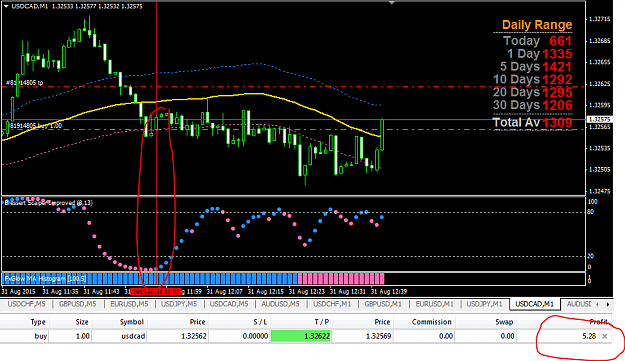Sort by the S / L column header
Image resolution: width=625 pixels, height=361 pixels.
point(260,322)
